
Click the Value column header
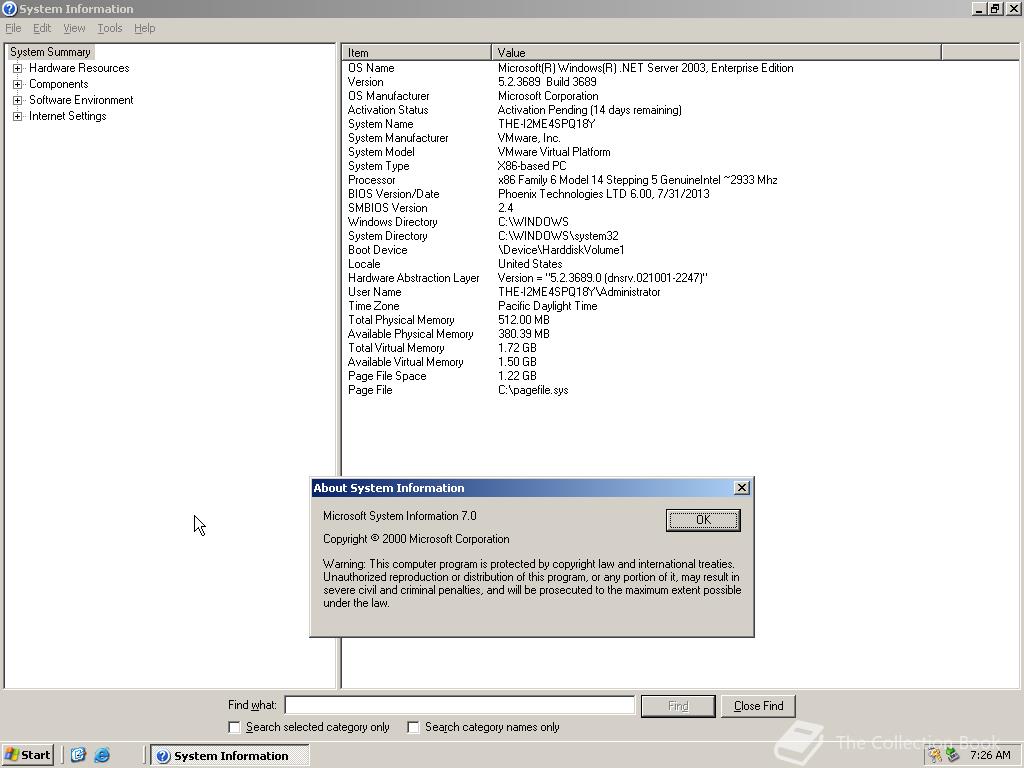pos(716,52)
